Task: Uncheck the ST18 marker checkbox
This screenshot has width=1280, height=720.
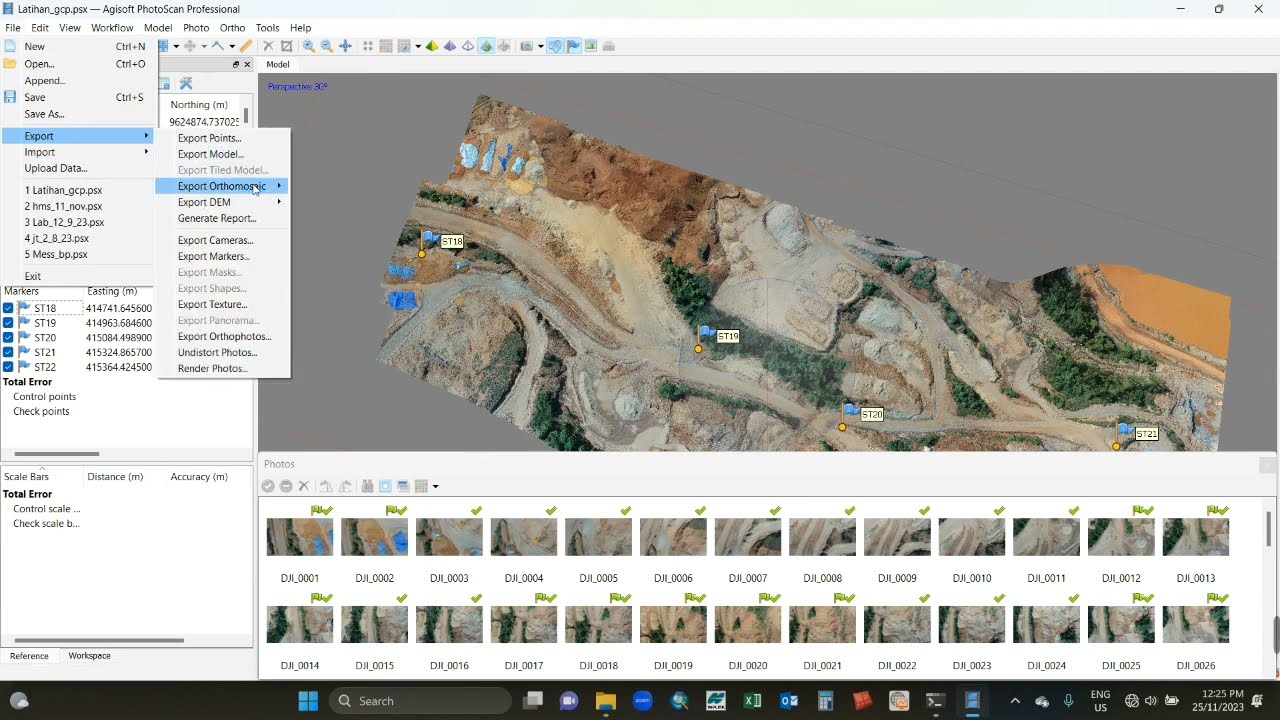Action: click(x=8, y=308)
